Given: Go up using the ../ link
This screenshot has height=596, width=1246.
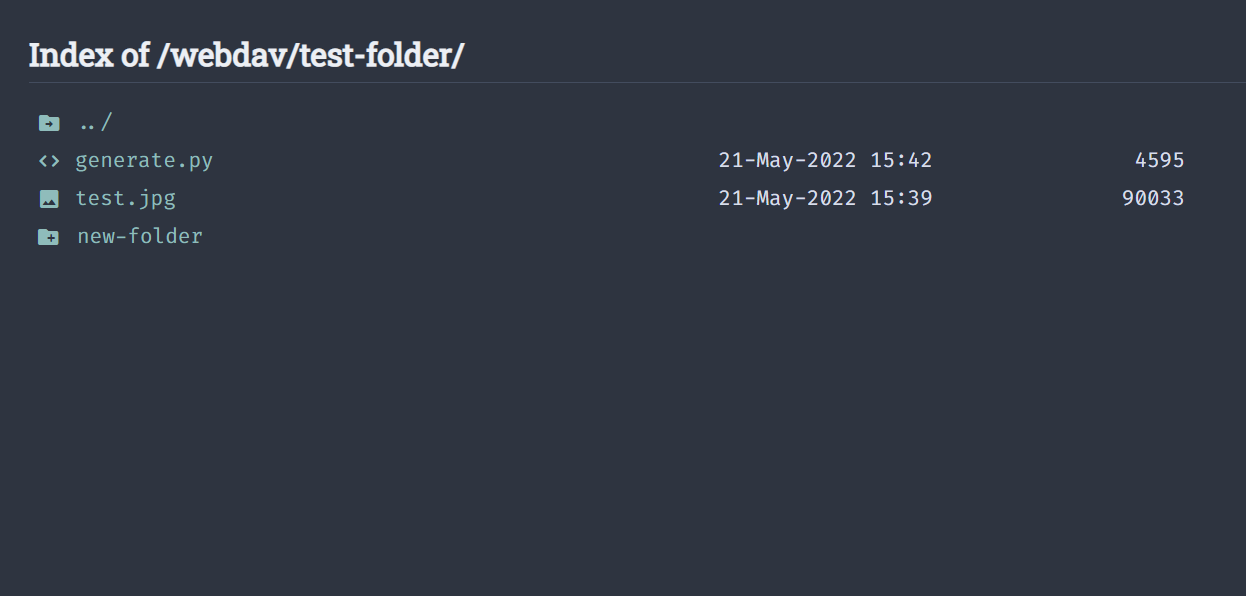Looking at the screenshot, I should click(95, 121).
